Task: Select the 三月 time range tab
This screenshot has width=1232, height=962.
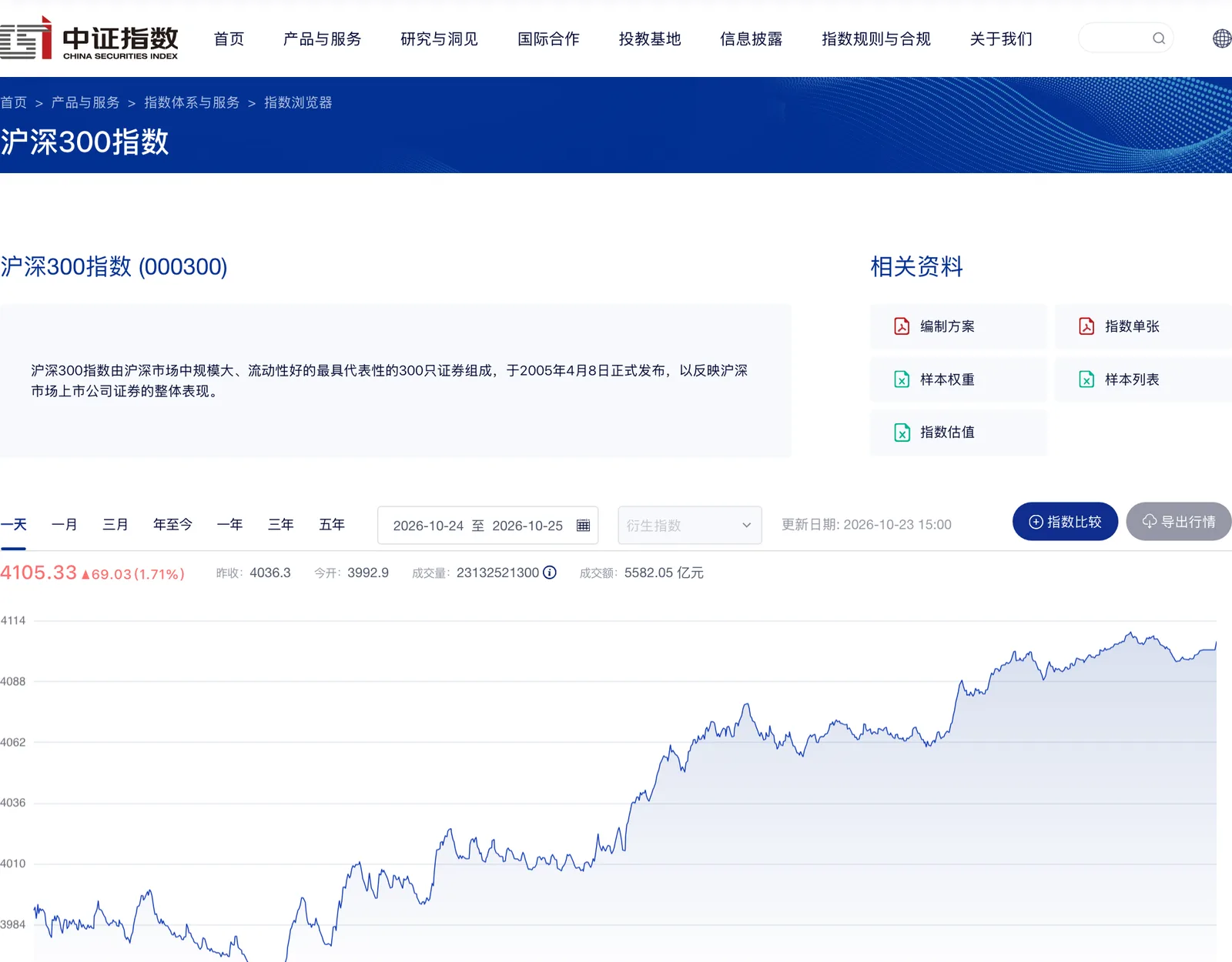Action: point(115,525)
